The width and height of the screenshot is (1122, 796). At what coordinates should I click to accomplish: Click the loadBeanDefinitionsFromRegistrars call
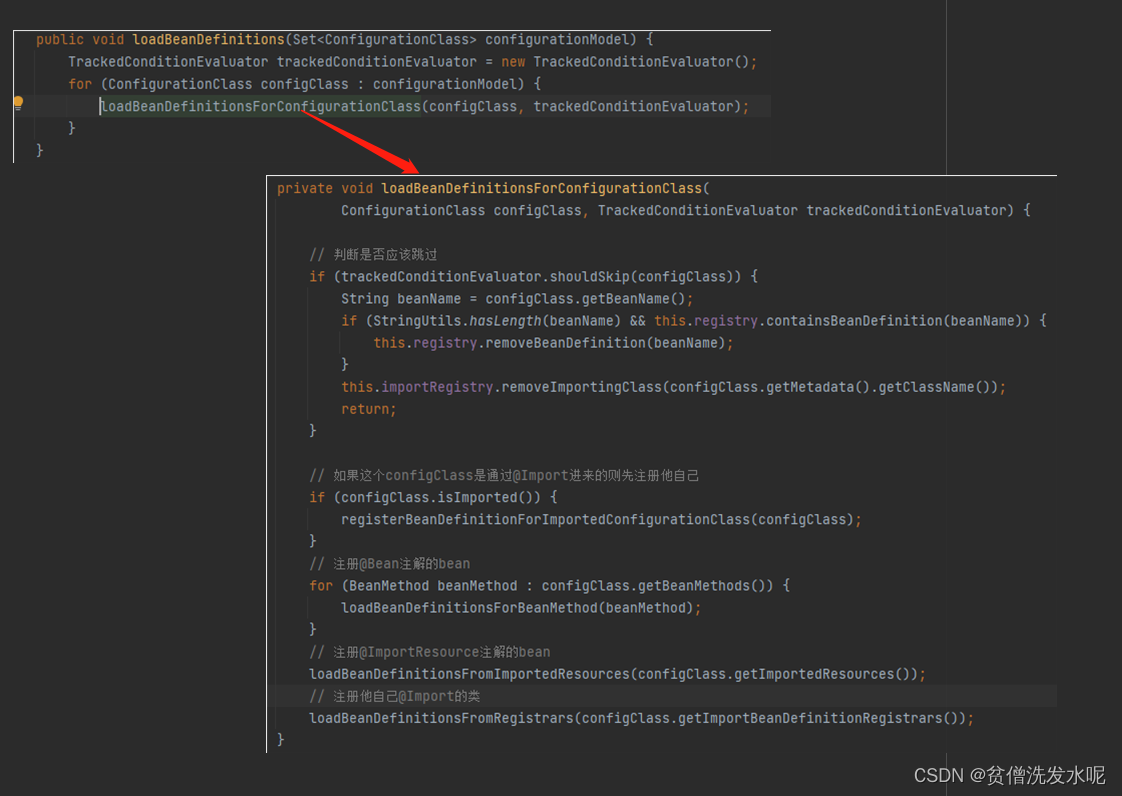pos(442,718)
